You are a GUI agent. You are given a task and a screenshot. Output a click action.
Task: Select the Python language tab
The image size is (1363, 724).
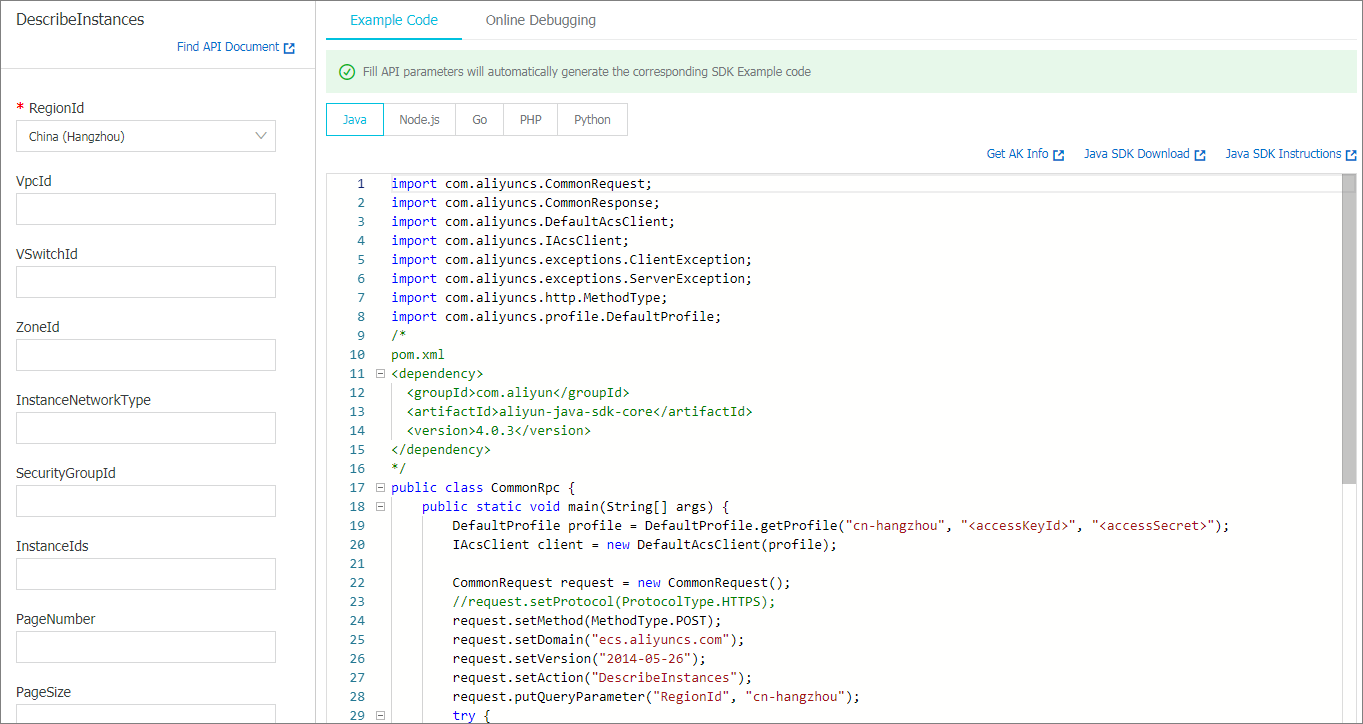pos(592,119)
